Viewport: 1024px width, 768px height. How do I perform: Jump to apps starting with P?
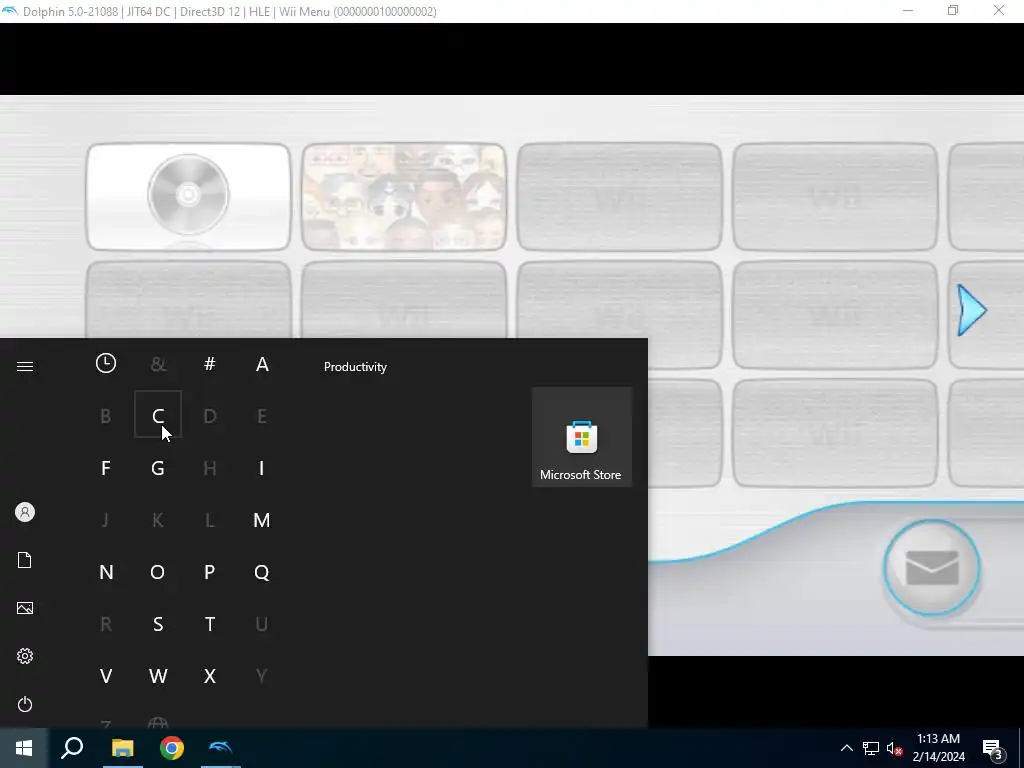[210, 572]
